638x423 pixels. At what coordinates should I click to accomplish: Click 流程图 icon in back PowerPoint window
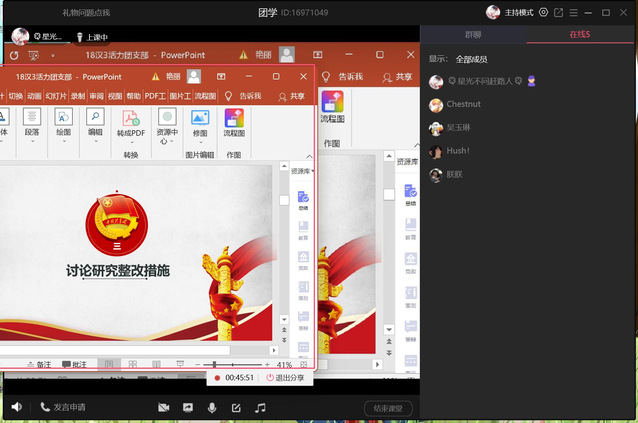[332, 102]
